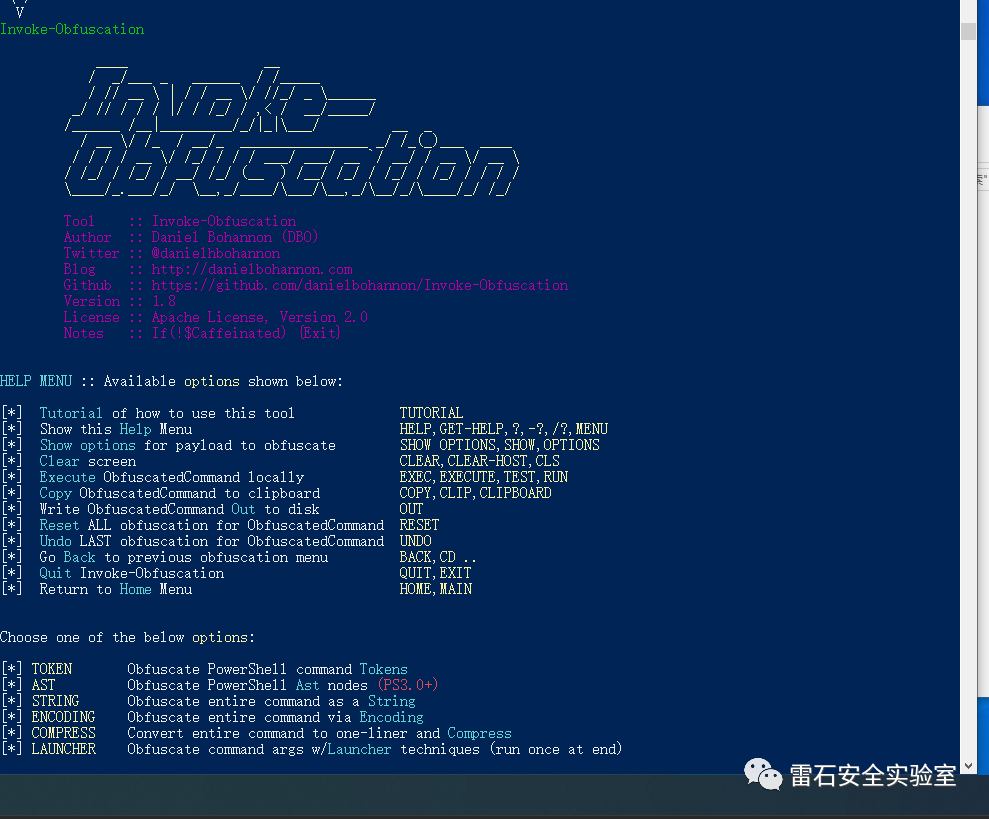Image resolution: width=989 pixels, height=819 pixels.
Task: Click the version value '1.8'
Action: coord(163,301)
